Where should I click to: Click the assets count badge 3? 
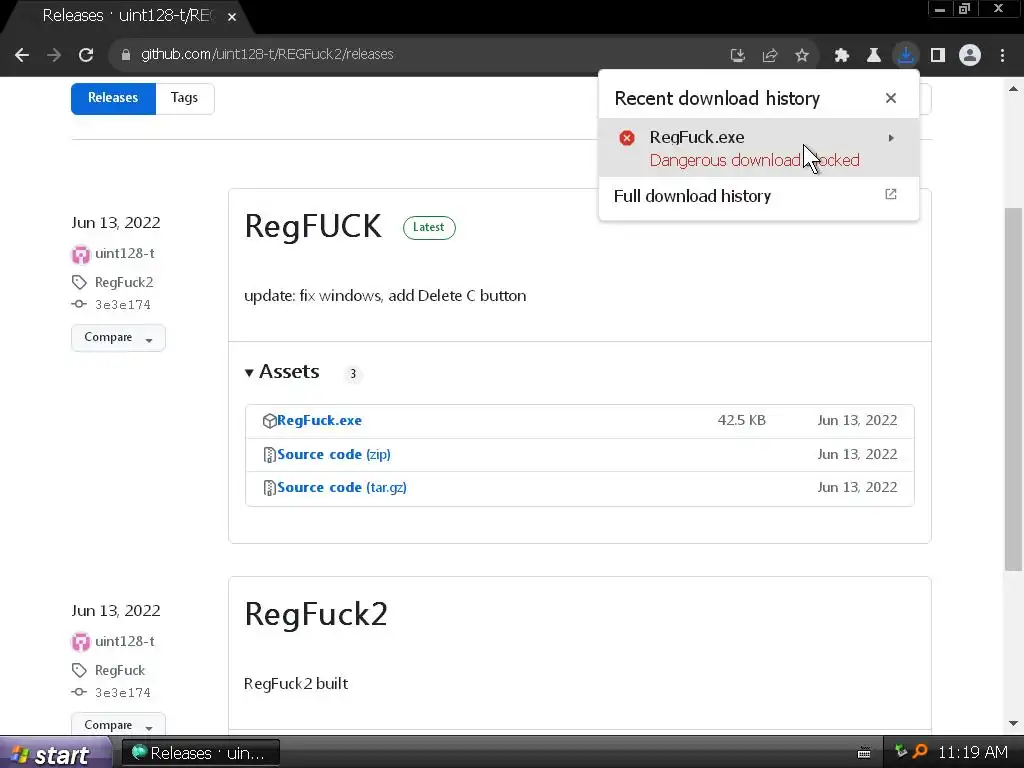tap(353, 374)
